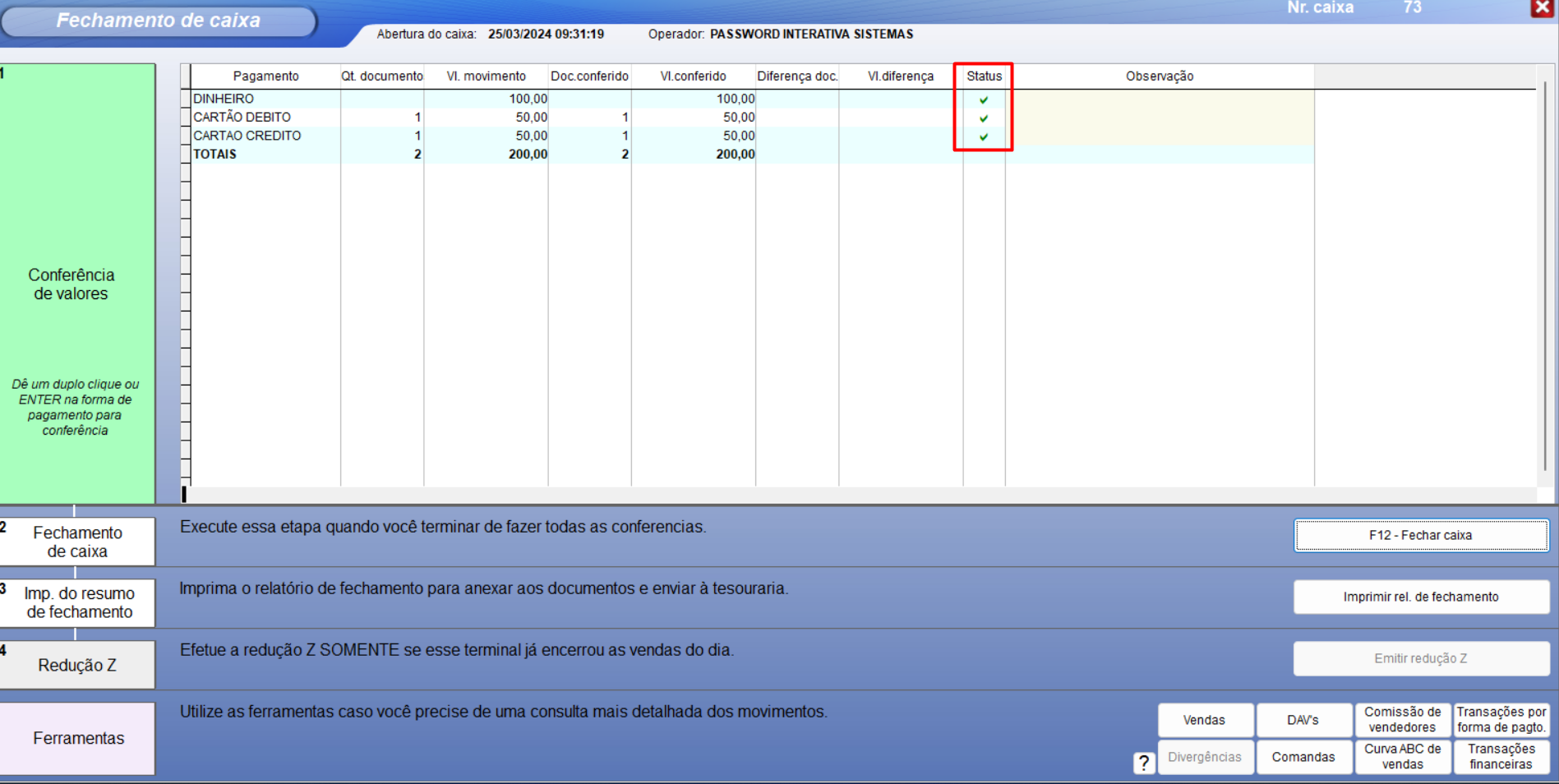The height and width of the screenshot is (784, 1559).
Task: Open Transações por forma de pagto.
Action: [x=1501, y=720]
